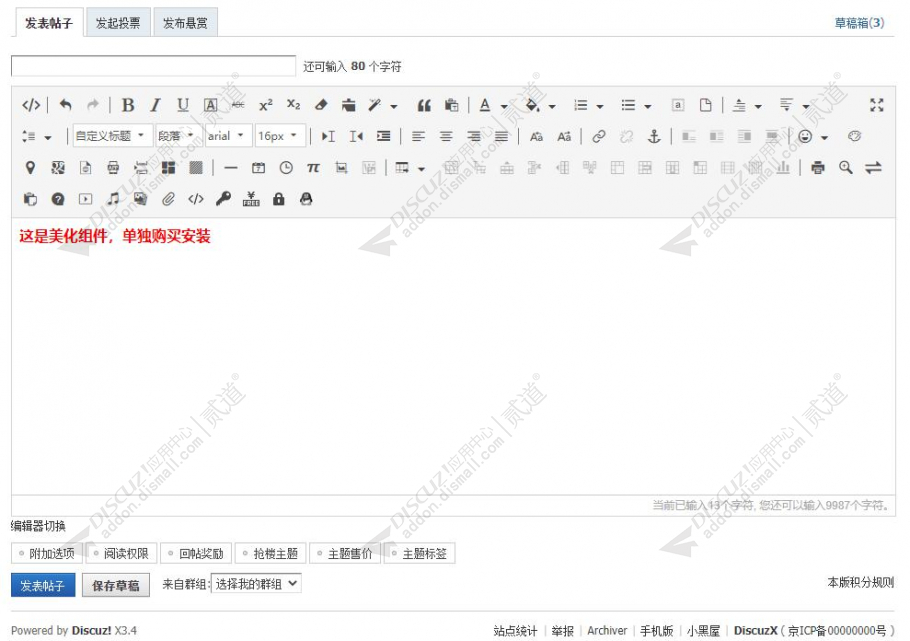Image resolution: width=910 pixels, height=641 pixels.
Task: Insert free content yen icon
Action: pyautogui.click(x=251, y=199)
